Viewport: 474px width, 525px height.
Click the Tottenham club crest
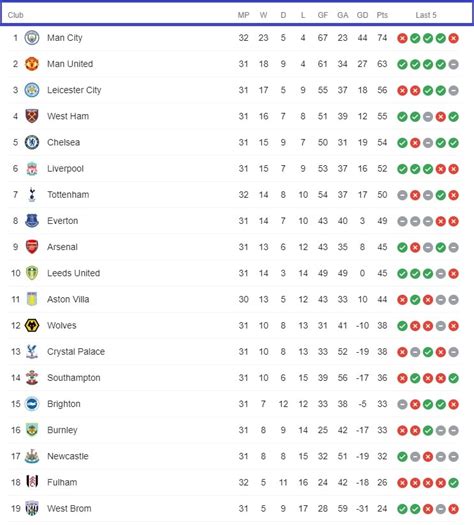(x=32, y=195)
